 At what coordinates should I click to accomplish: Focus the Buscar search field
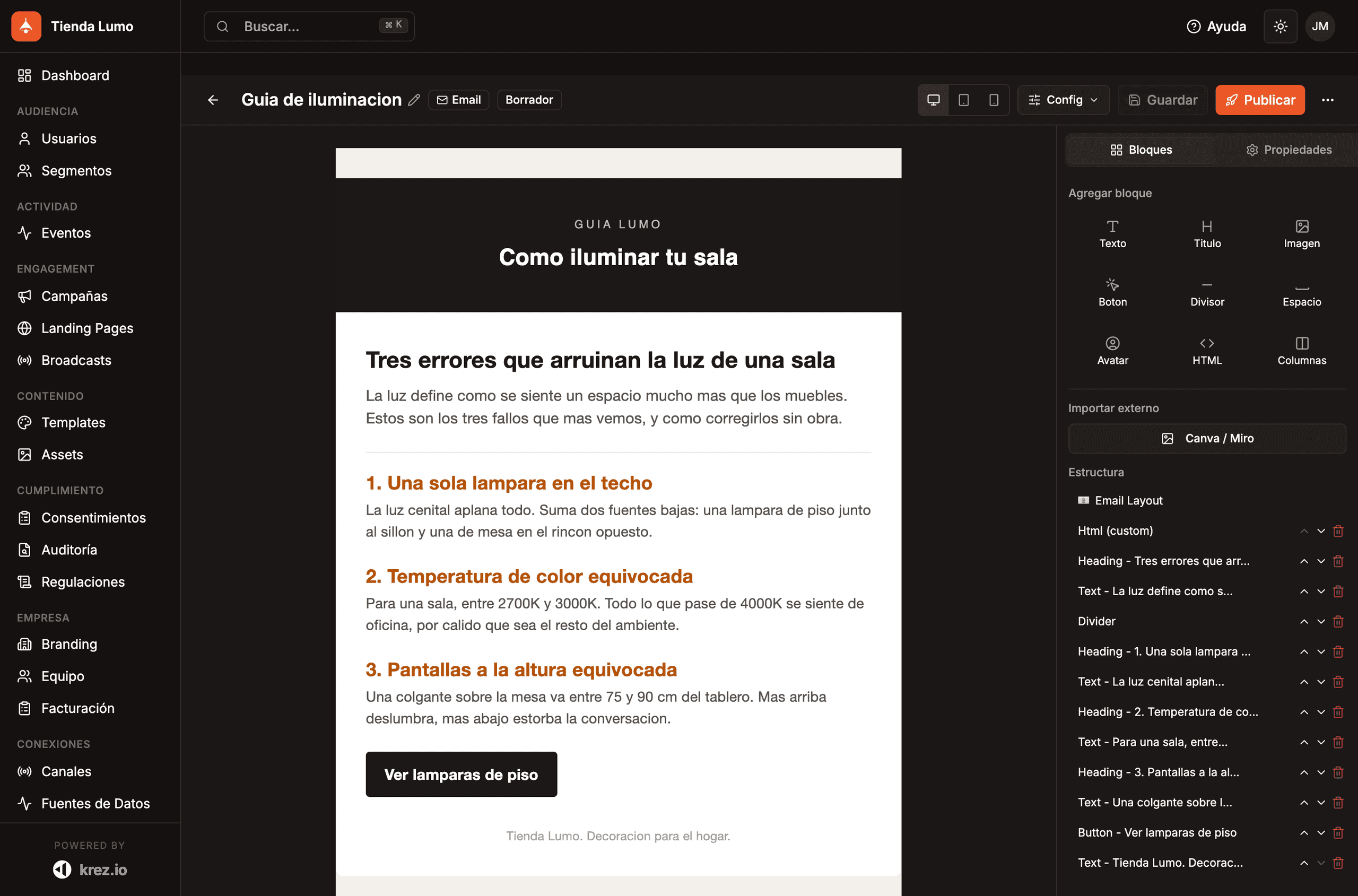coord(309,27)
